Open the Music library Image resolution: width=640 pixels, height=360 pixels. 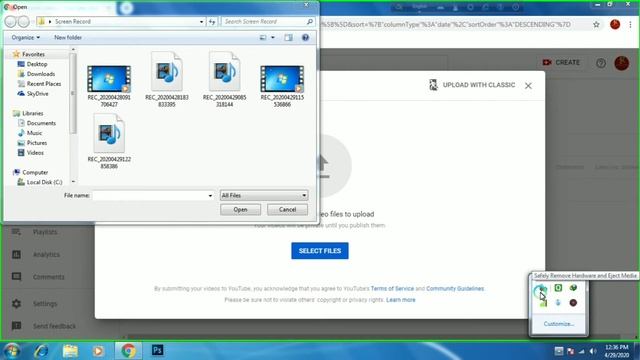34,133
